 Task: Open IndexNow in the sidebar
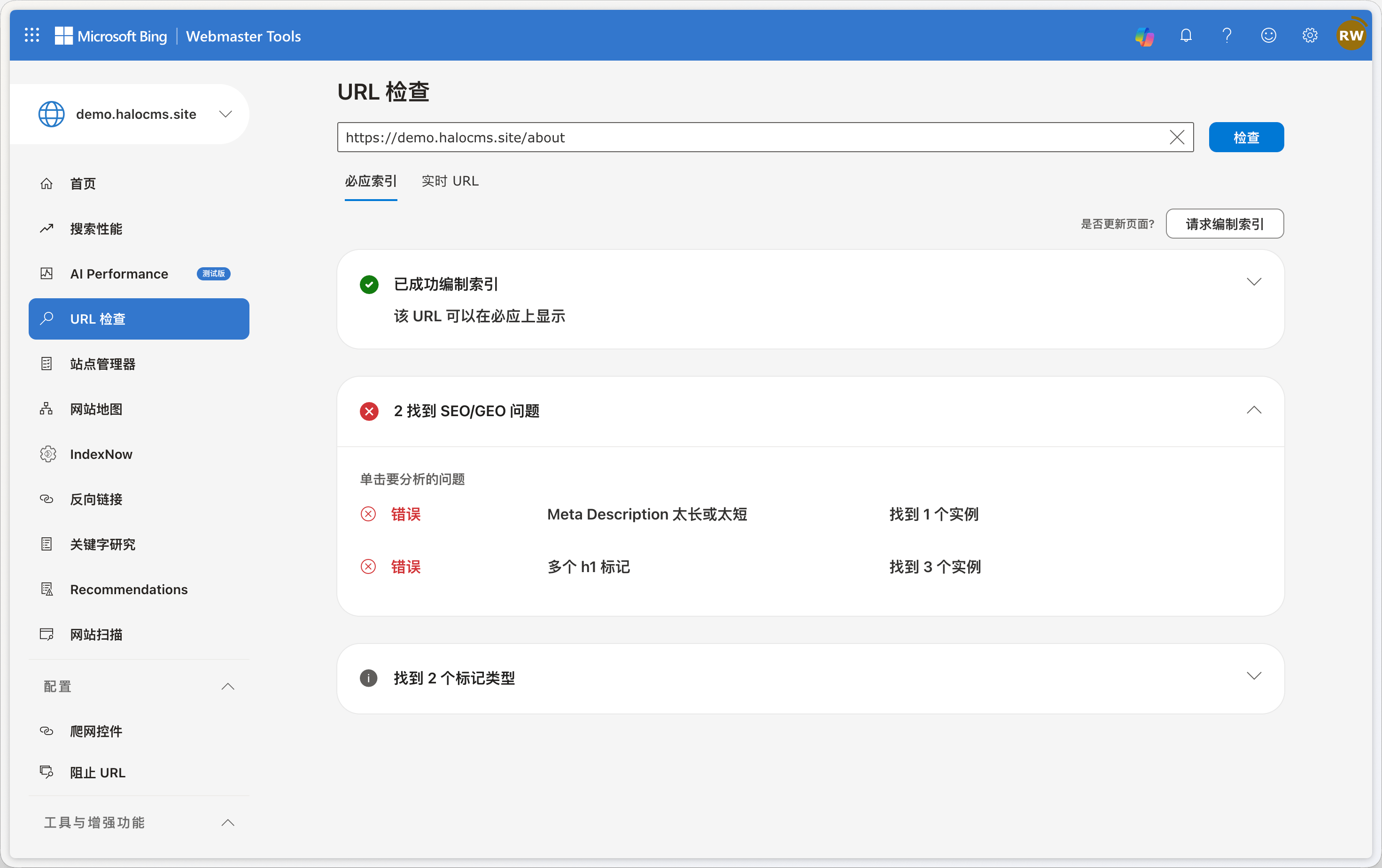139,454
